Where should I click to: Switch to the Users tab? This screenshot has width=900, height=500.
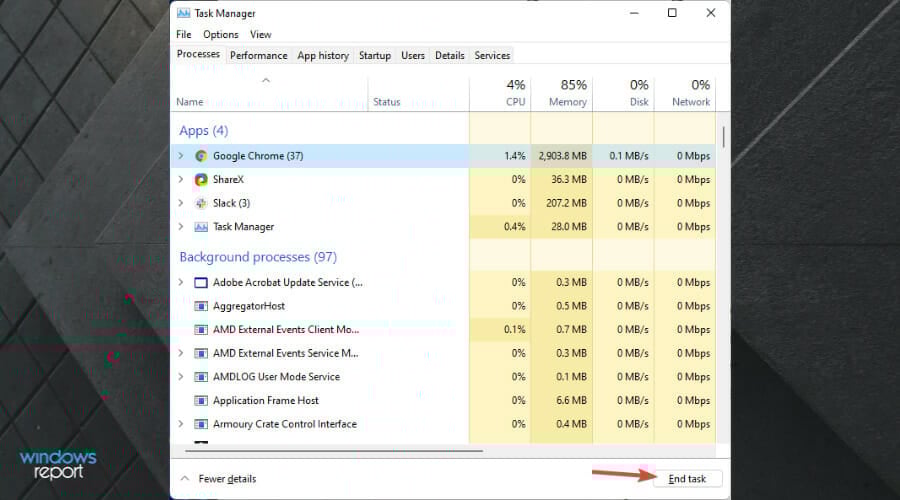pos(413,55)
